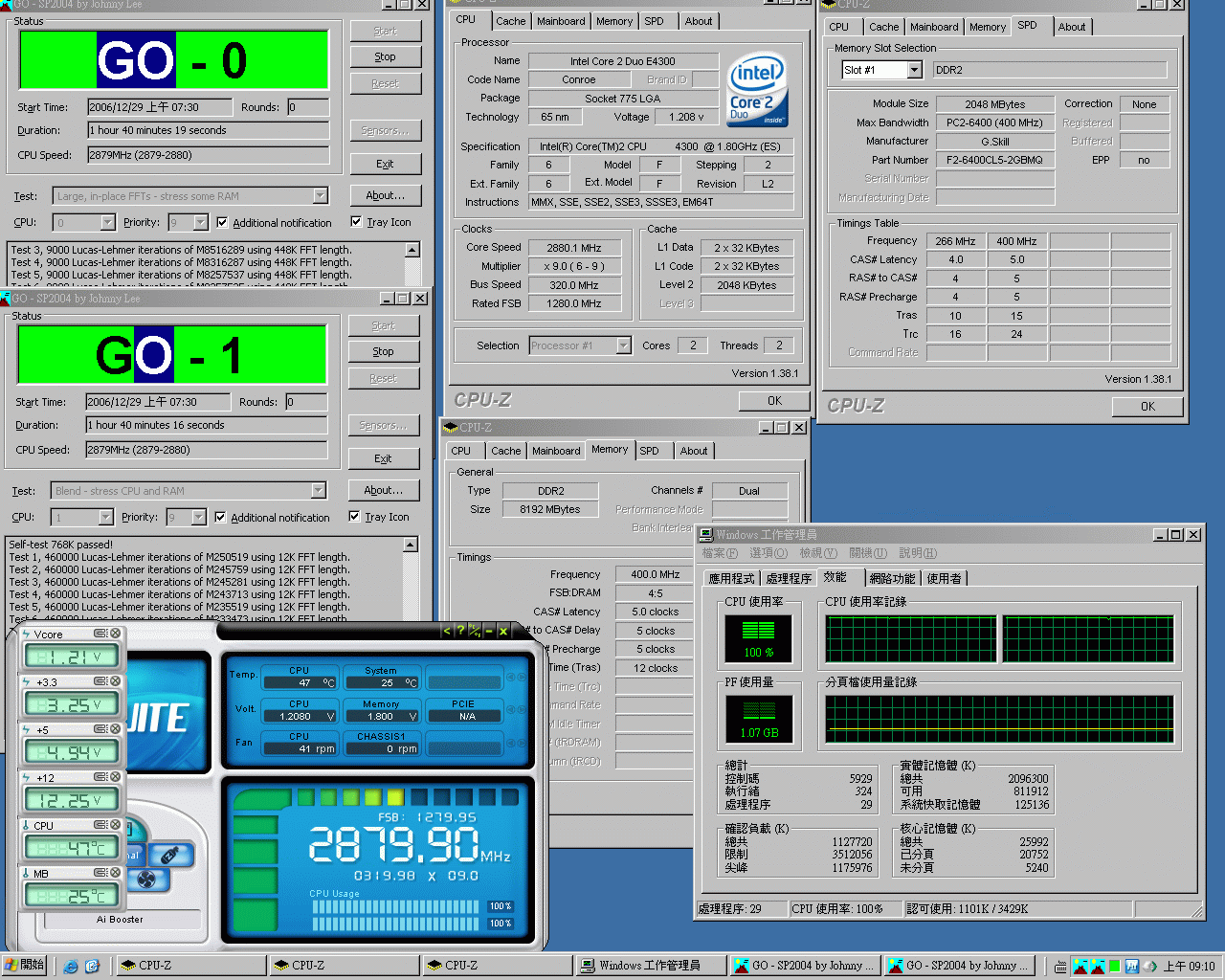Image resolution: width=1225 pixels, height=980 pixels.
Task: Click the Intel Core 2 Duo logo
Action: [756, 89]
